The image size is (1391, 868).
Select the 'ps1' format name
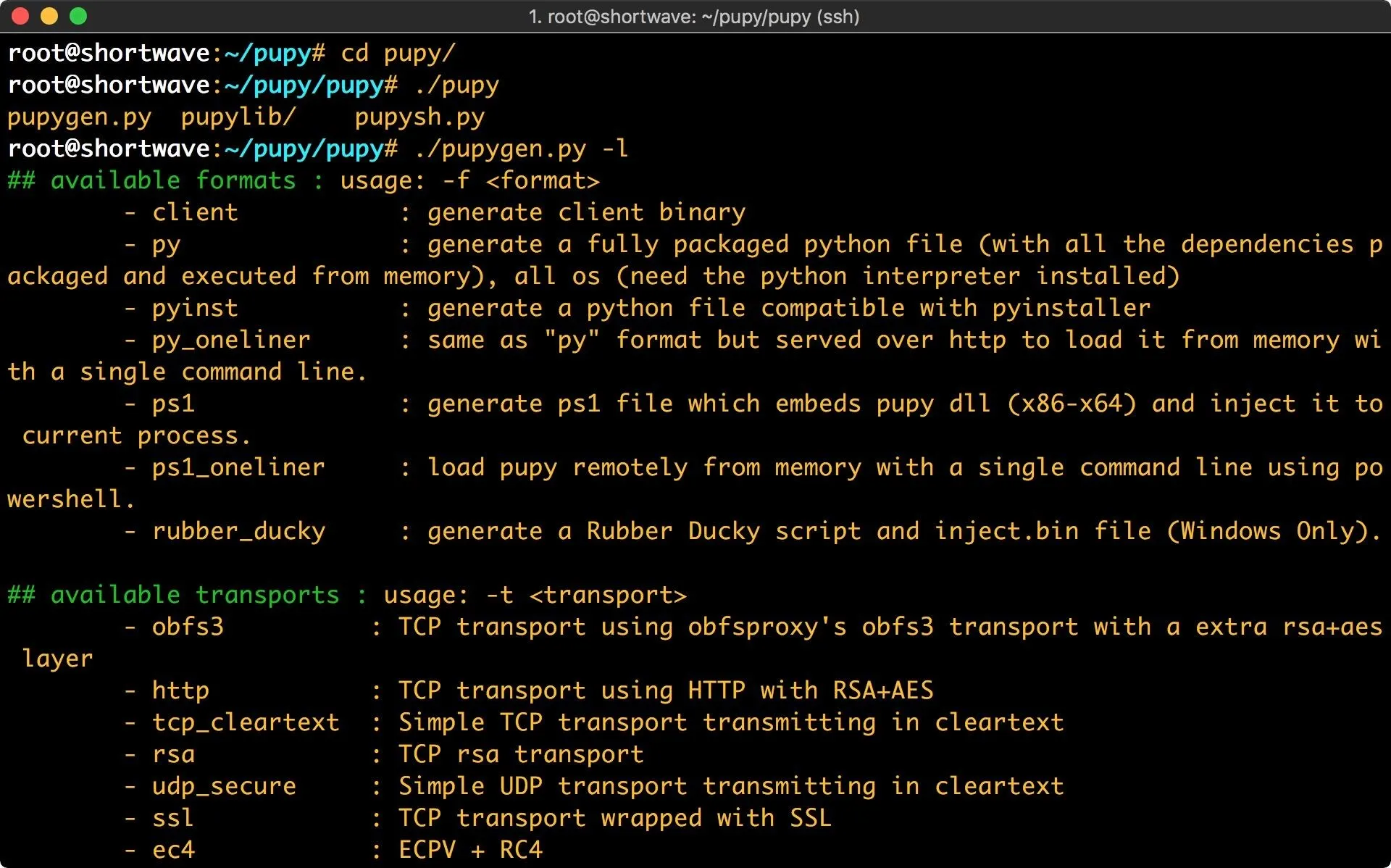[x=174, y=404]
